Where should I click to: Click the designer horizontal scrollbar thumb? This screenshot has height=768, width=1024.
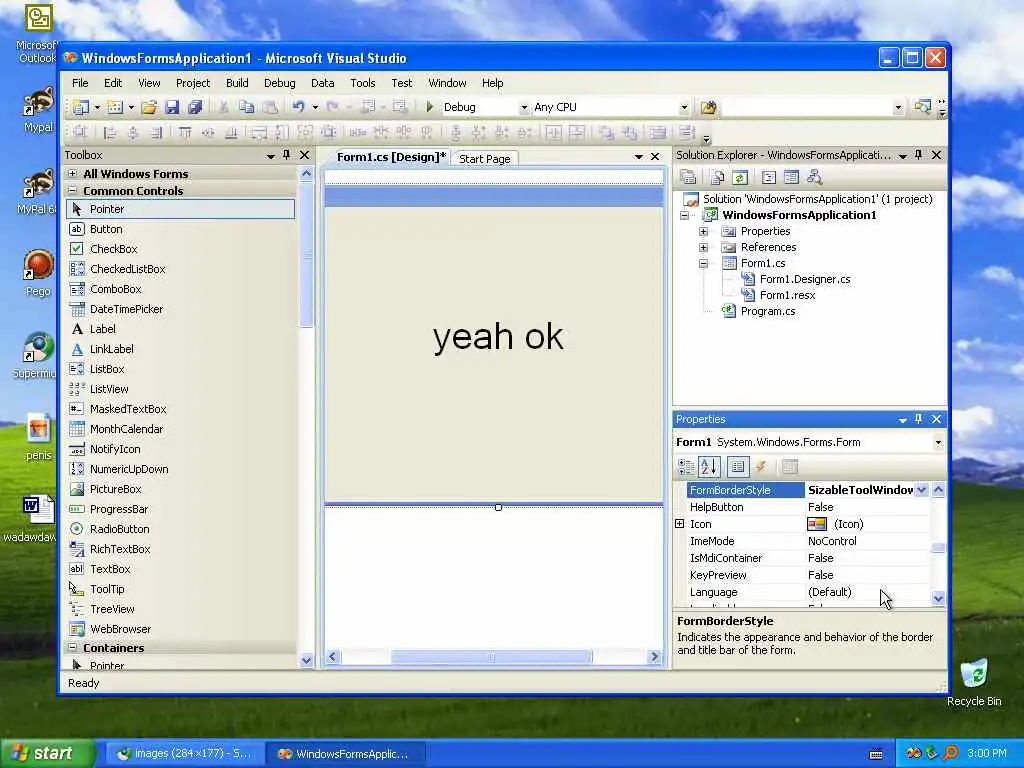pyautogui.click(x=491, y=657)
